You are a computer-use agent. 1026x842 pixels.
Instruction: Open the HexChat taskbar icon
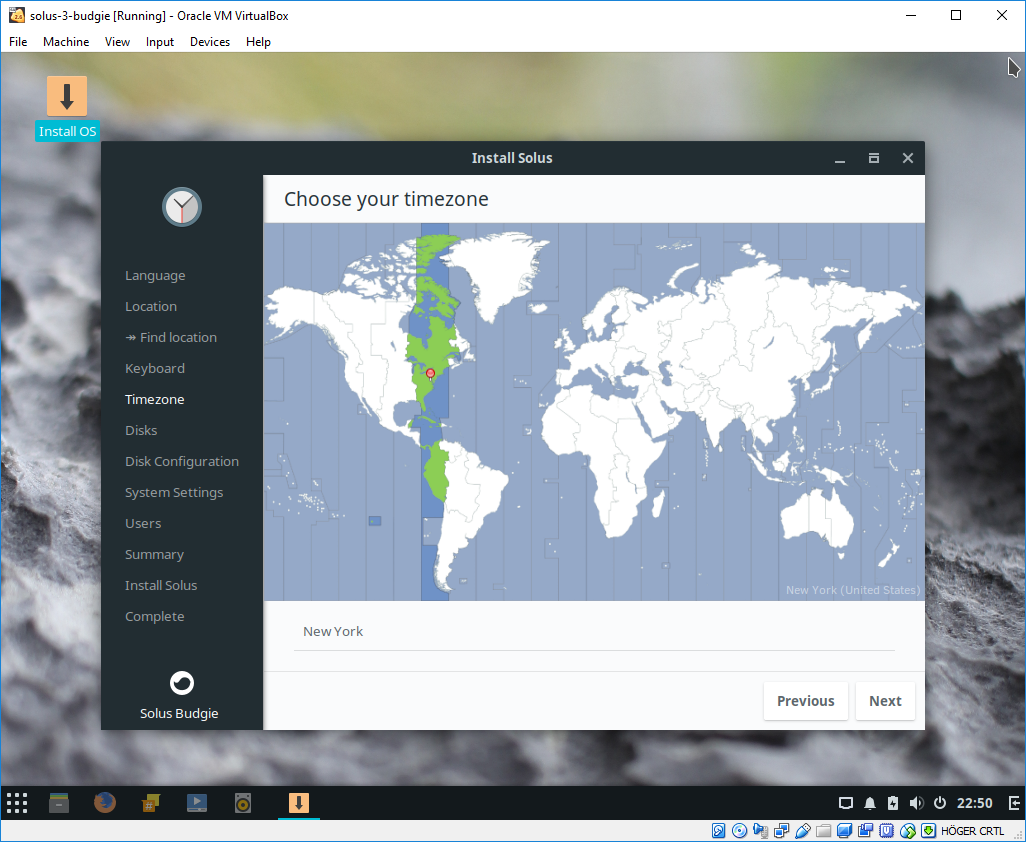pos(150,803)
